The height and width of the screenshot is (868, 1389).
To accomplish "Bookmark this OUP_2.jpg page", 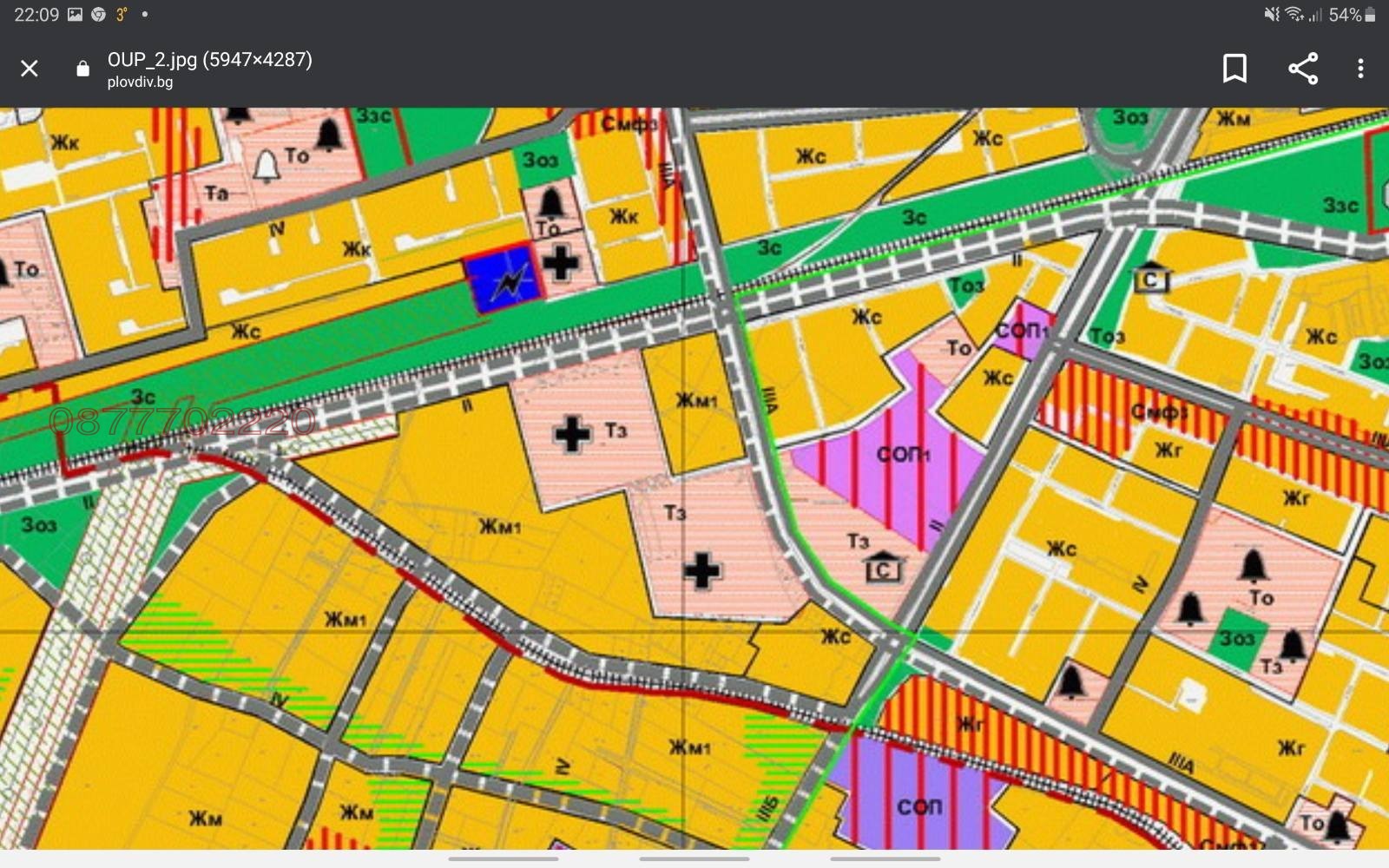I will [1234, 69].
